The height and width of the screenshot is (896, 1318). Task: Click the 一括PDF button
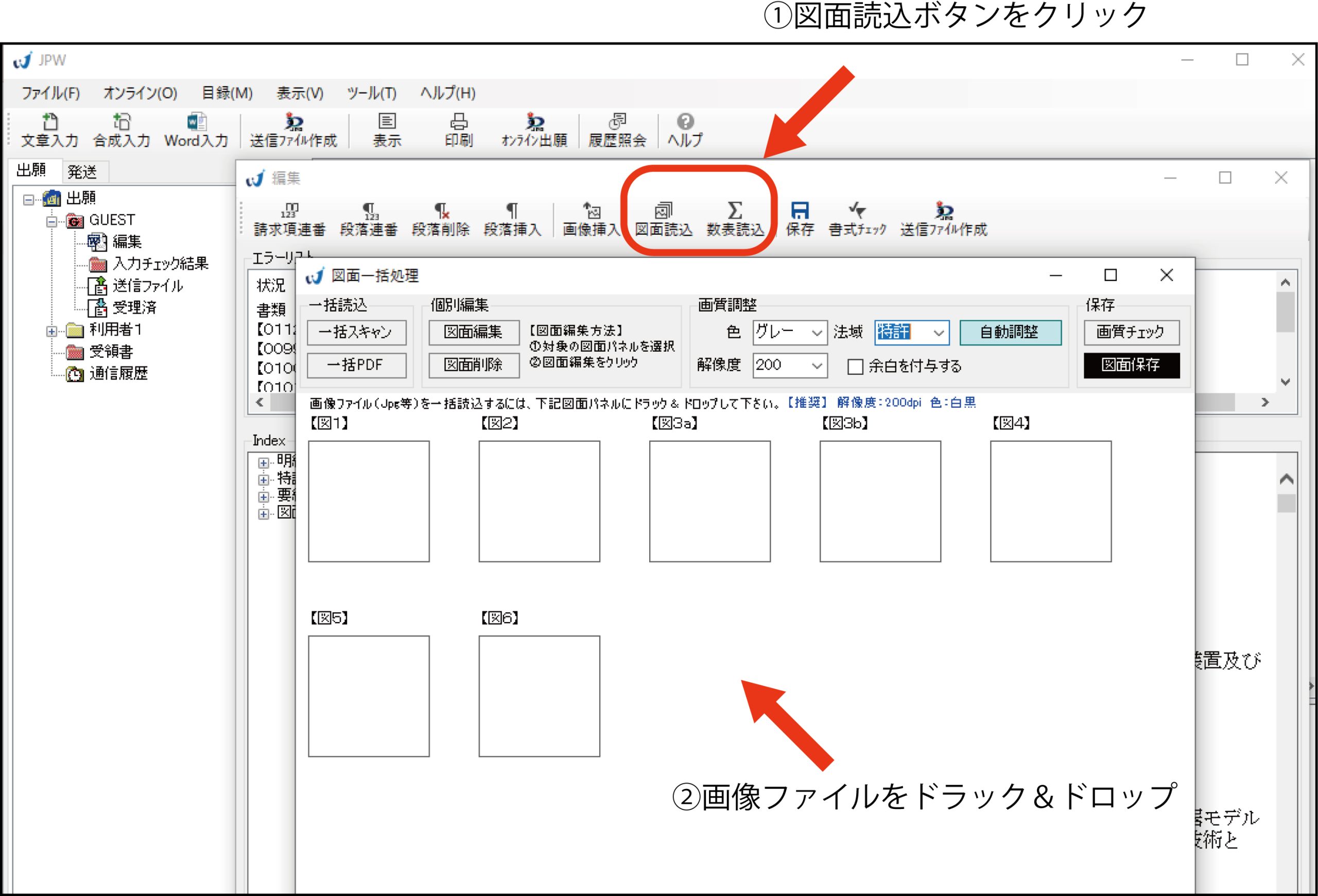click(x=356, y=365)
